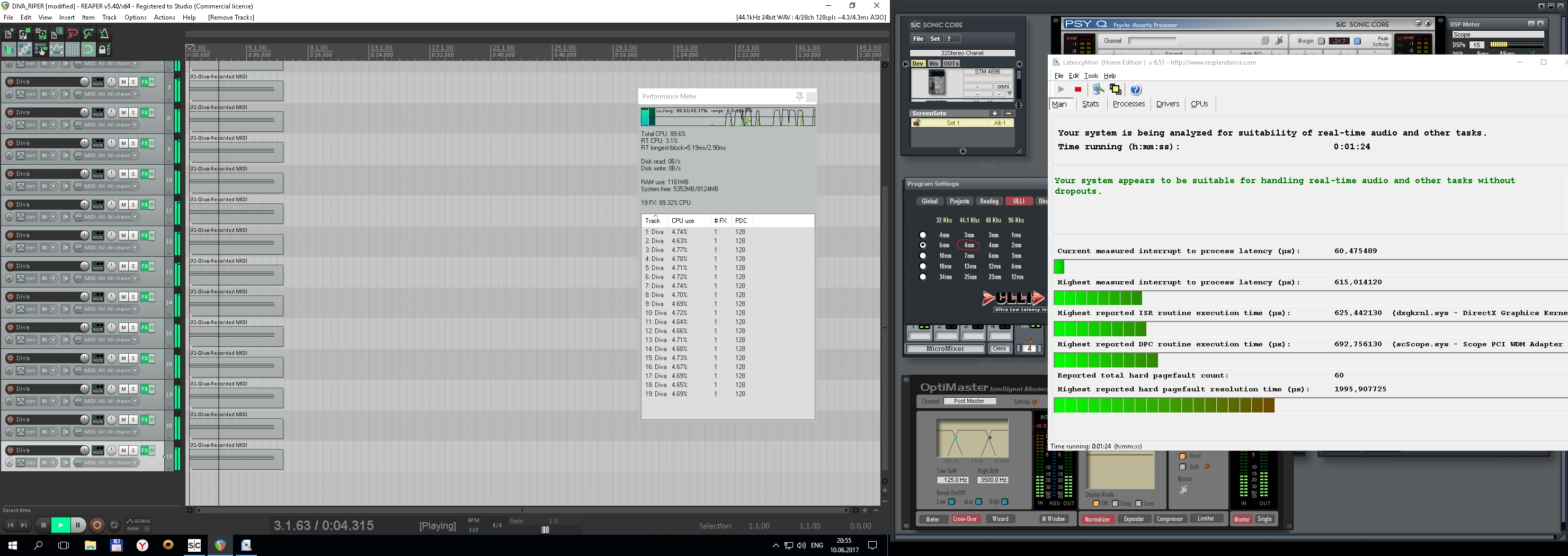Adjust the playback Rate slider in REAPER

click(546, 530)
